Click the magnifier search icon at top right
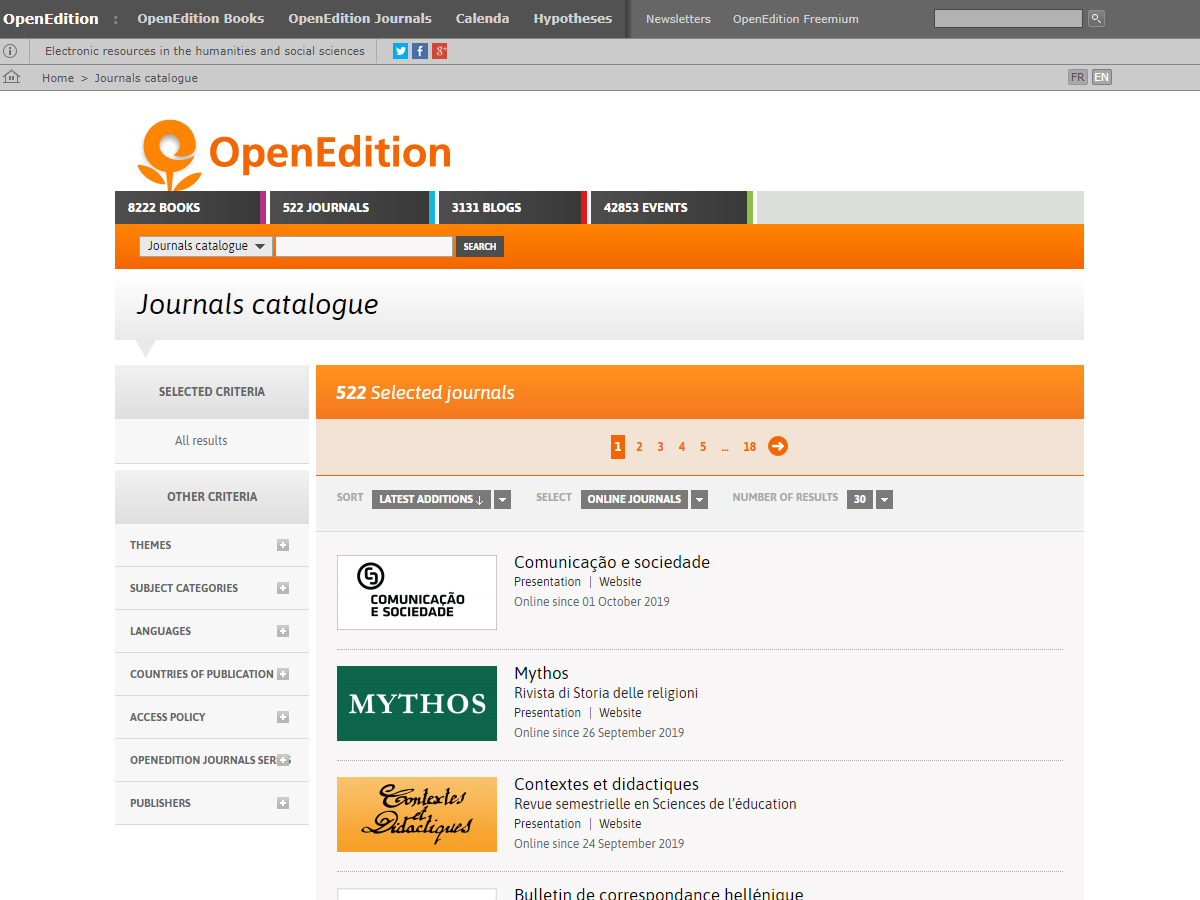This screenshot has width=1200, height=900. click(1096, 19)
